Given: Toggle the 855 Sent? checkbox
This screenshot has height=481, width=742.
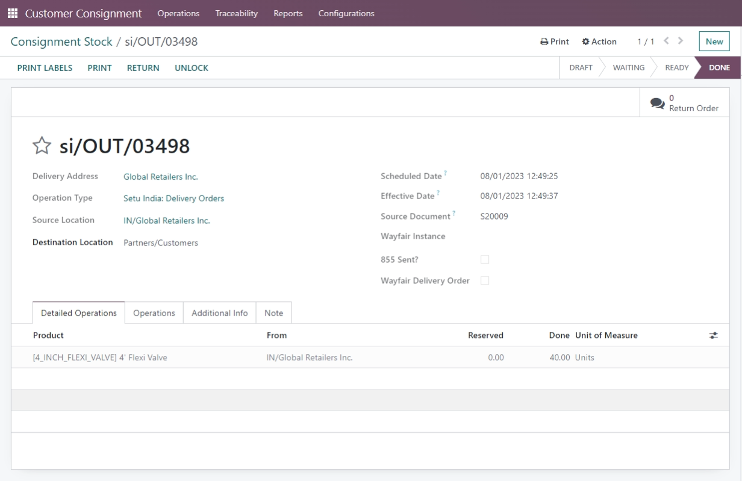Looking at the screenshot, I should (485, 259).
